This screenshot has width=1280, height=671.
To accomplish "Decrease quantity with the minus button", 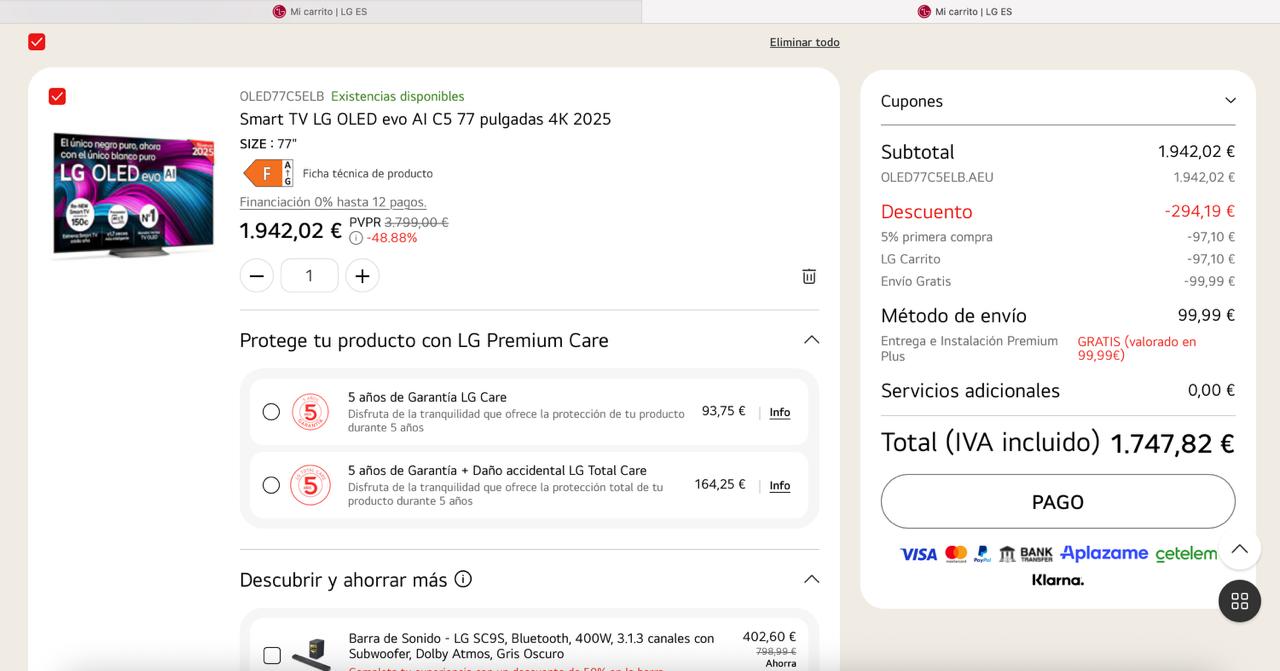I will [x=257, y=276].
